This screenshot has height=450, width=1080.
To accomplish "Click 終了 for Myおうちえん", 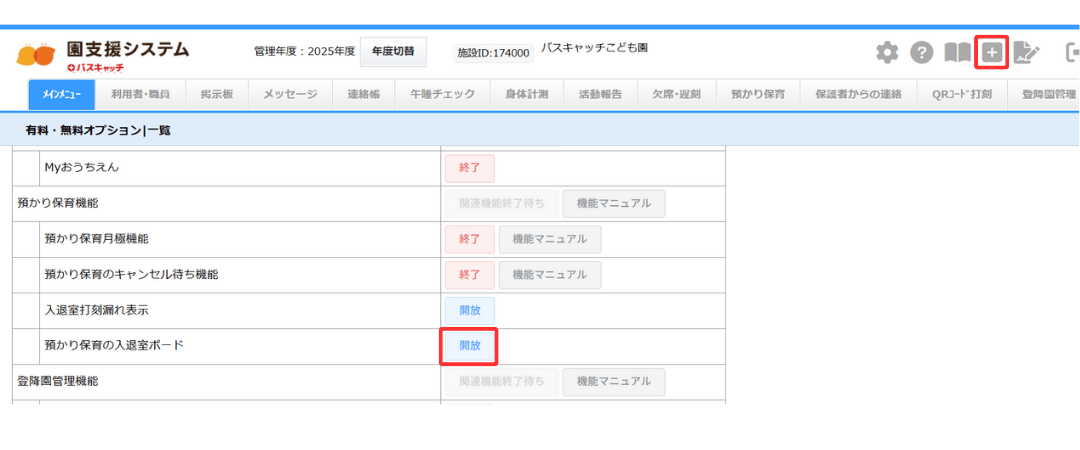I will tap(469, 168).
